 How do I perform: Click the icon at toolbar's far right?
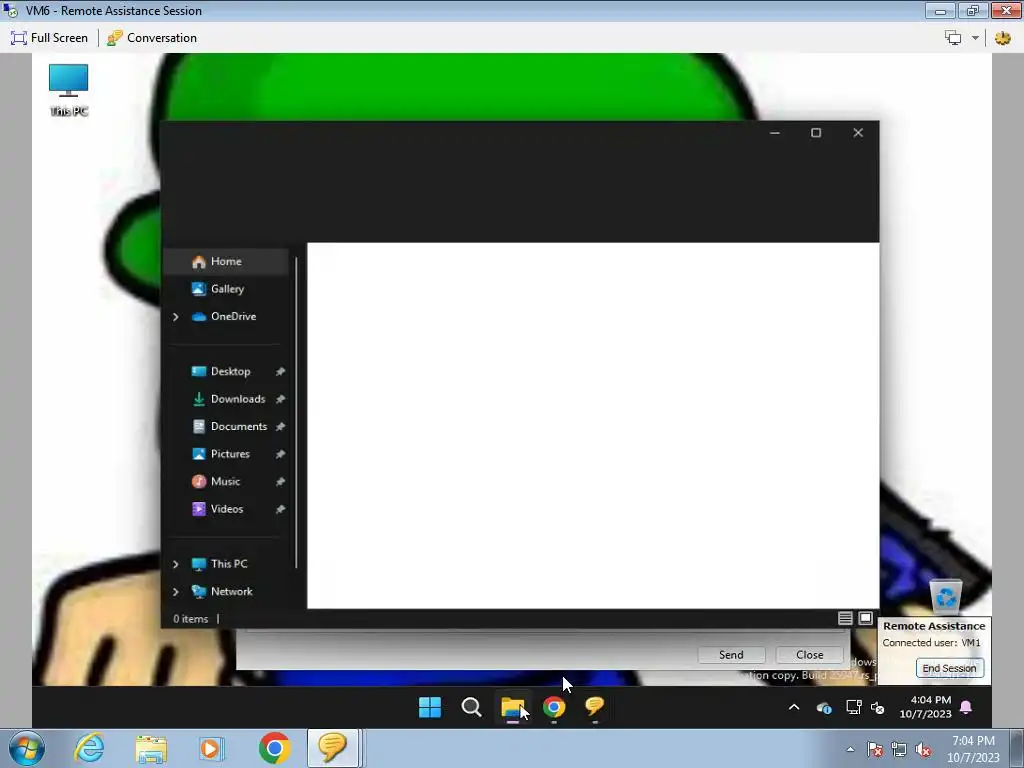tap(1002, 38)
